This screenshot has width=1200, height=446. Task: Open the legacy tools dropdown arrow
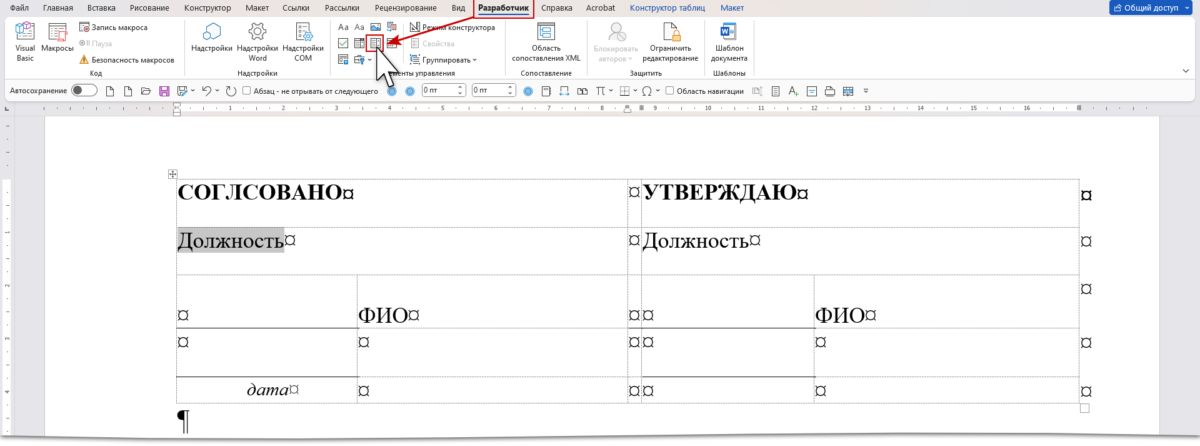pos(369,60)
